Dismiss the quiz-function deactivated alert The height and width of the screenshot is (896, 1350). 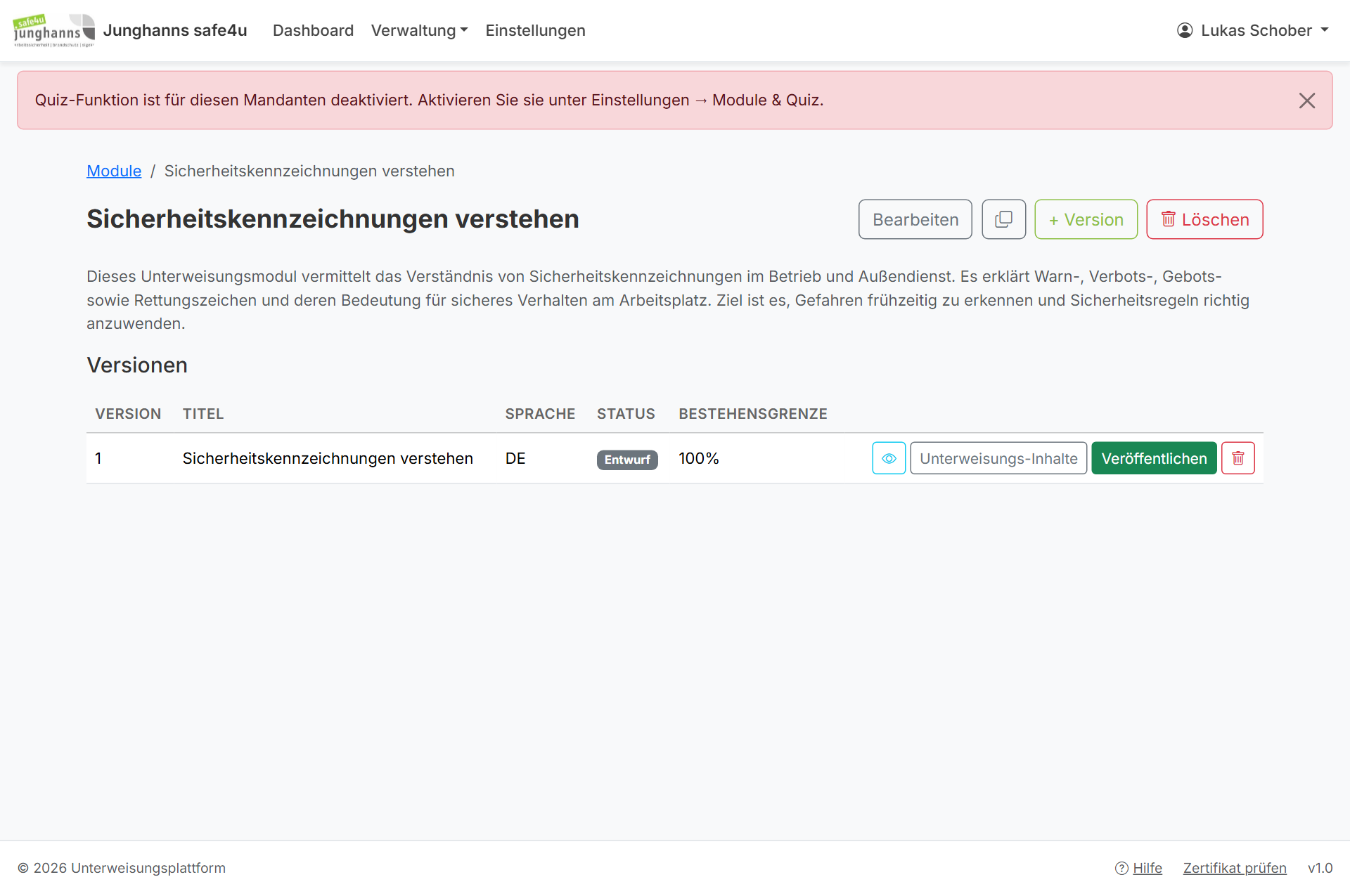tap(1306, 100)
